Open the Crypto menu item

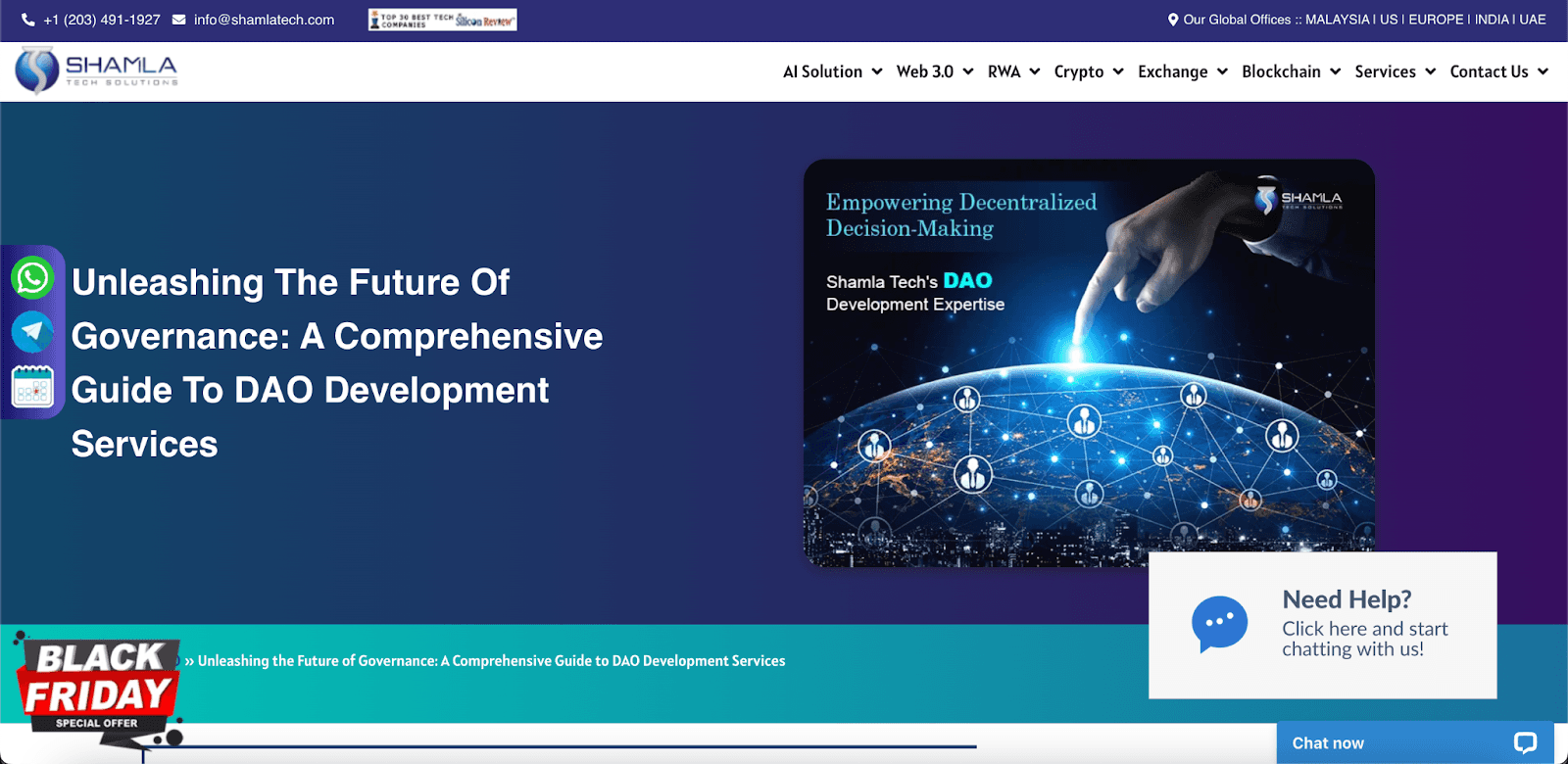tap(1079, 72)
